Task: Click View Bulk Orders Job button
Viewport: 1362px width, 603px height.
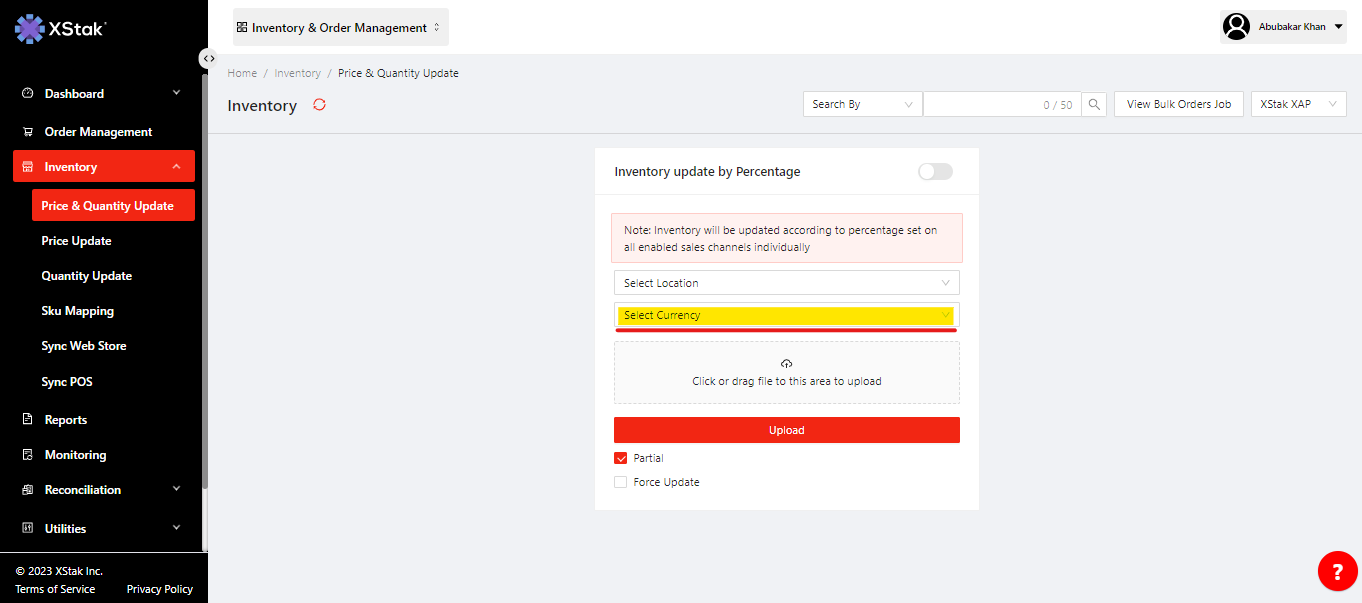Action: click(x=1178, y=104)
